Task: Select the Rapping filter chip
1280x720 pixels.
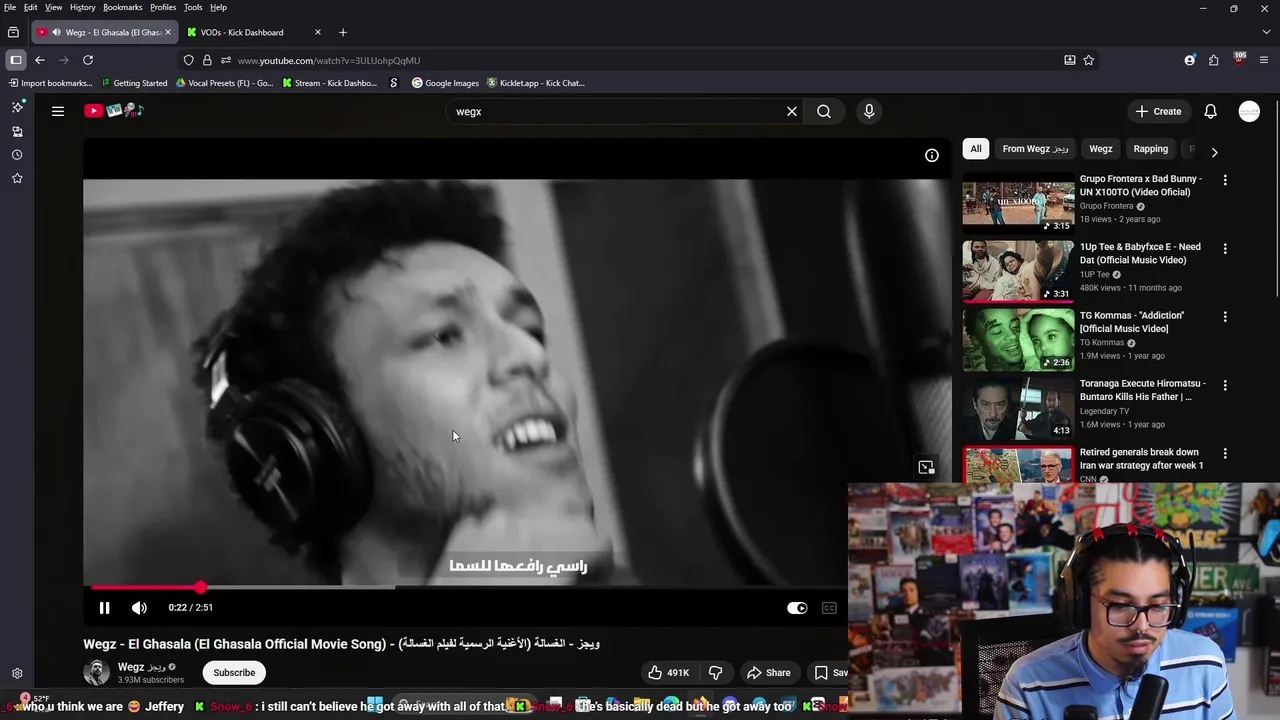Action: pos(1150,149)
